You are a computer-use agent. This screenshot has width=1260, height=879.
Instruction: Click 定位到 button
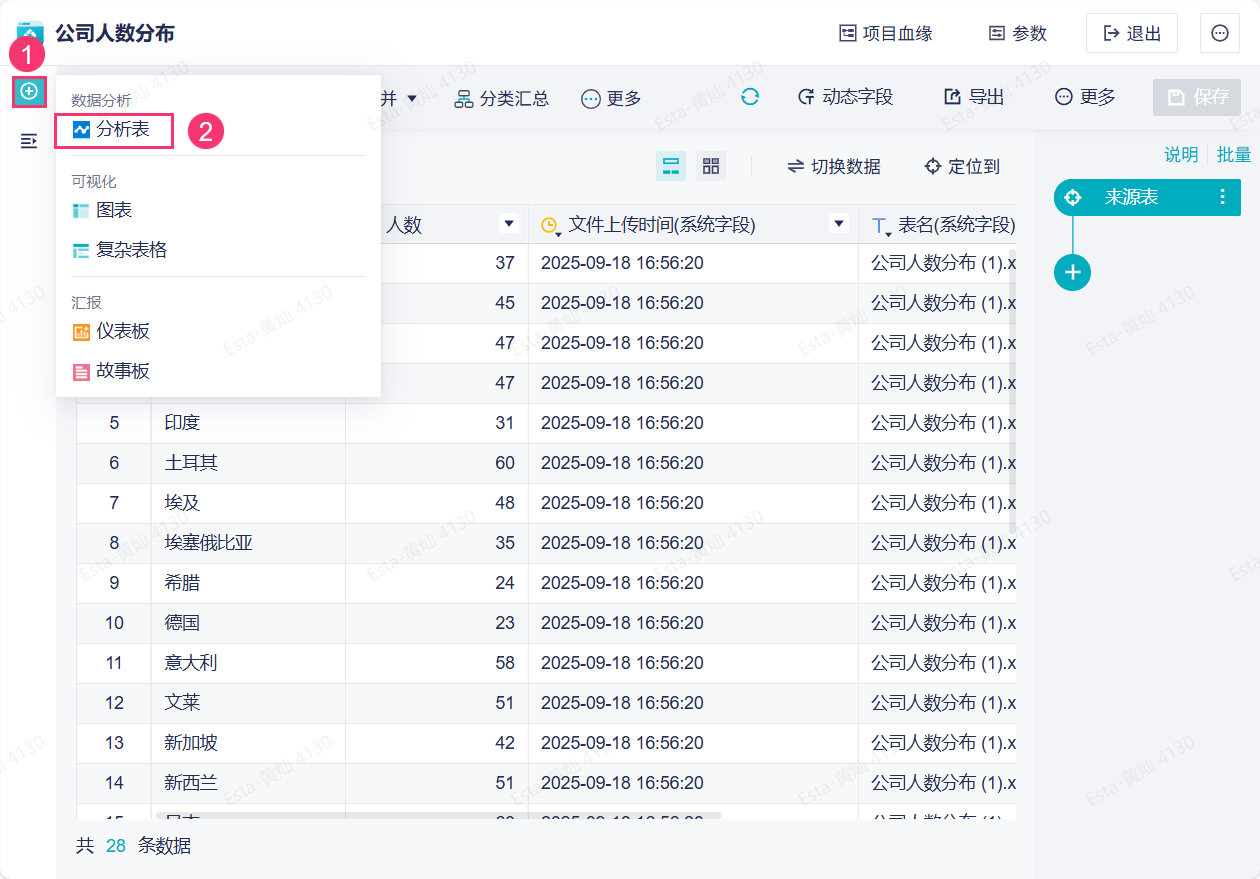point(962,166)
